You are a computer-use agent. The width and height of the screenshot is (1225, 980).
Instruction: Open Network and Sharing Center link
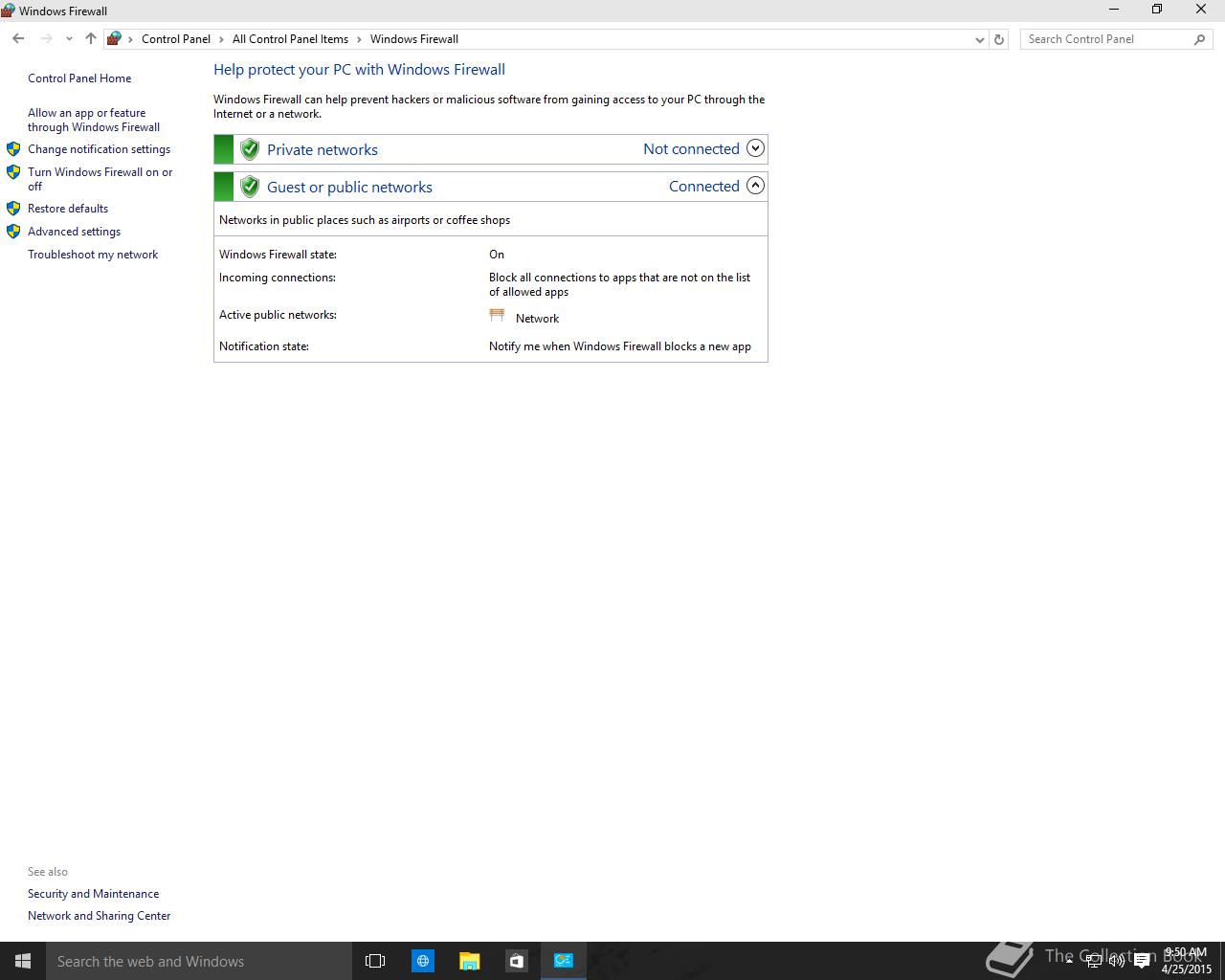coord(99,916)
